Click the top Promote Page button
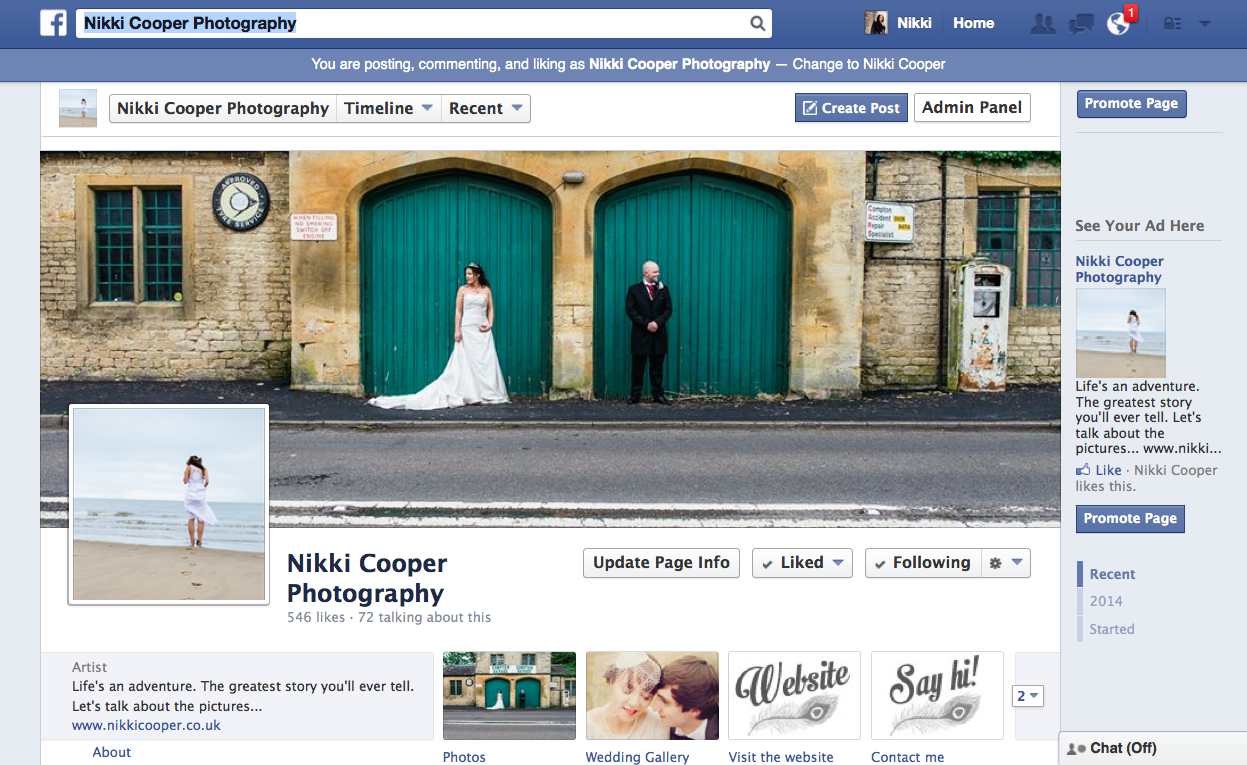 coord(1131,104)
